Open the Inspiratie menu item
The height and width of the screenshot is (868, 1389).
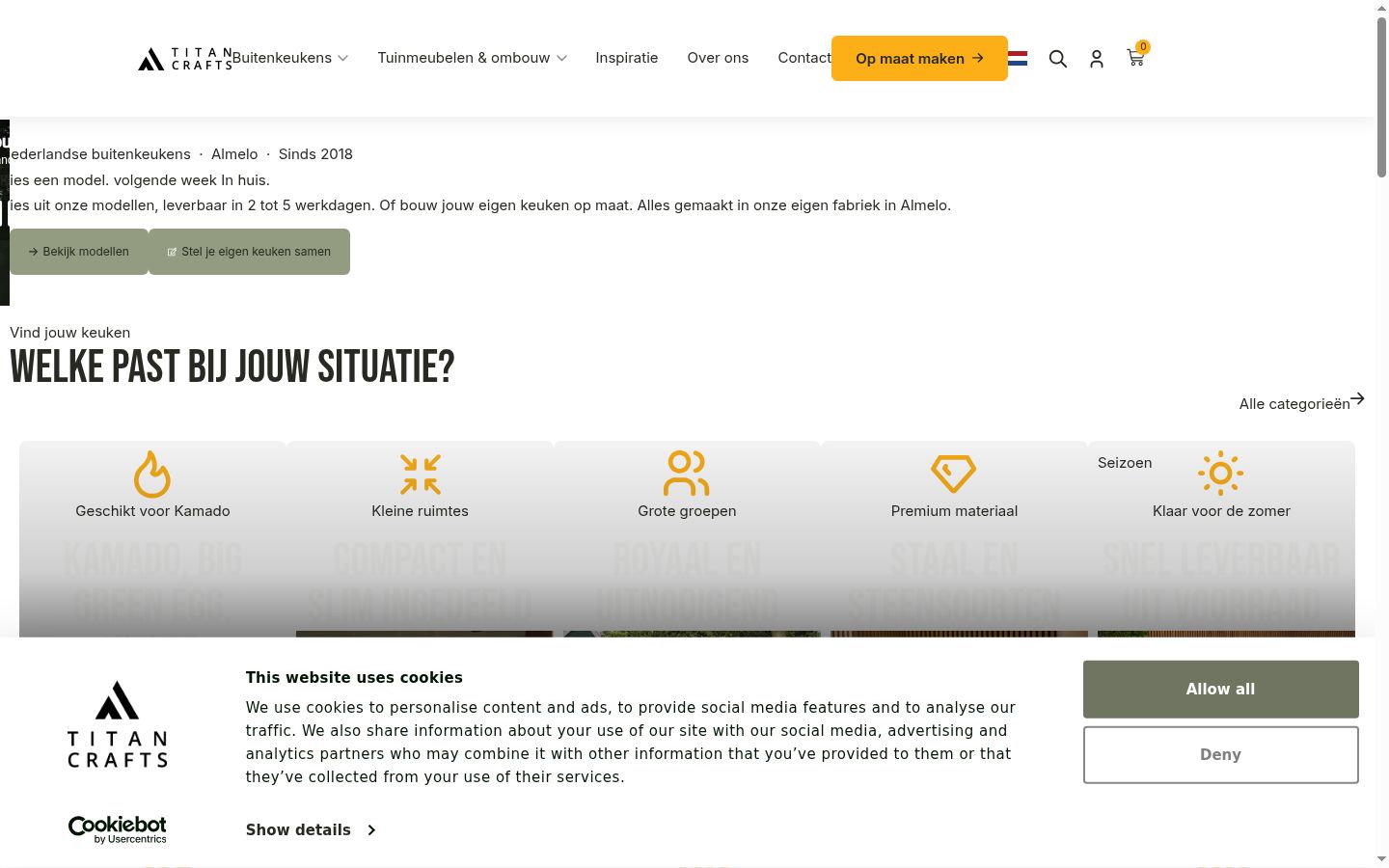(x=627, y=58)
